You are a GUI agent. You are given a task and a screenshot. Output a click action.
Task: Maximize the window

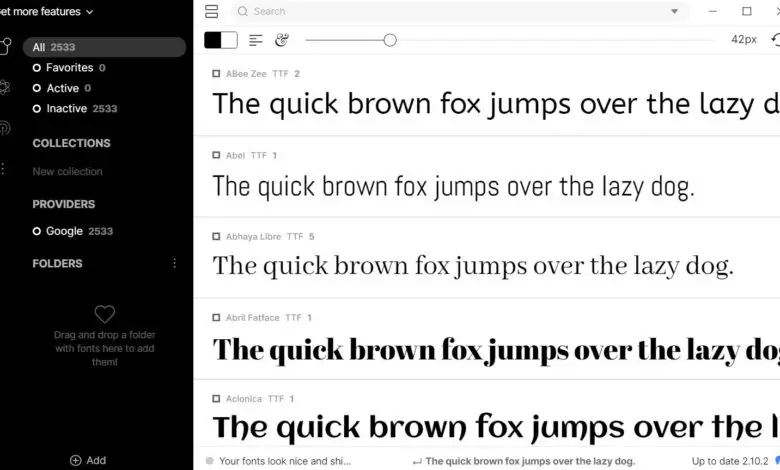(747, 11)
